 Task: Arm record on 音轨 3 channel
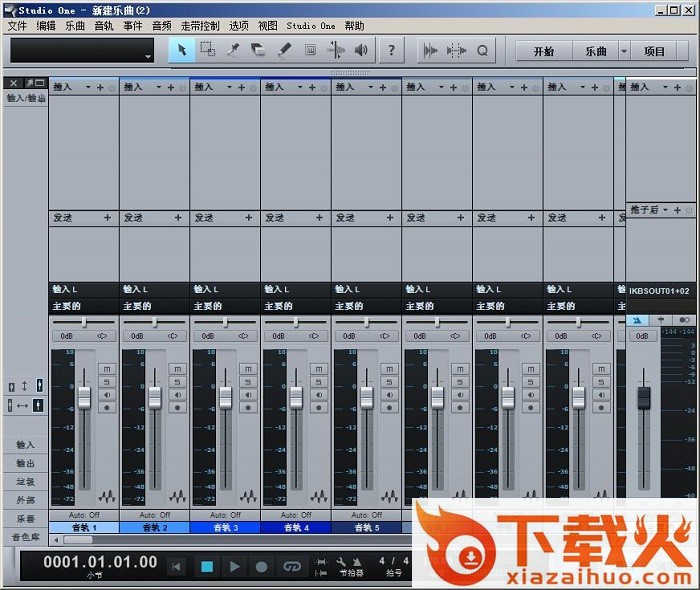(249, 407)
